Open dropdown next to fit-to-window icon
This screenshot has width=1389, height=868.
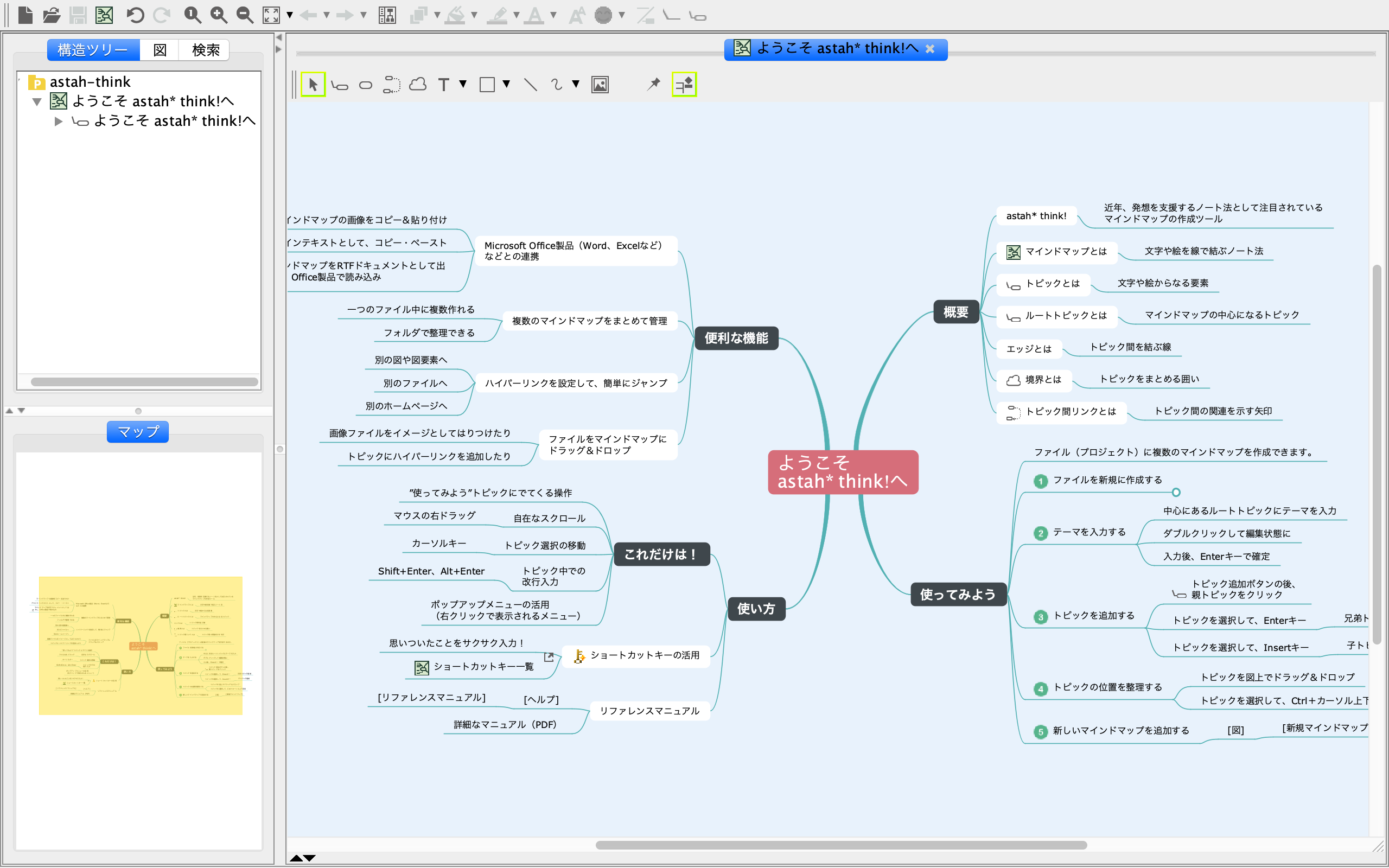pos(290,15)
